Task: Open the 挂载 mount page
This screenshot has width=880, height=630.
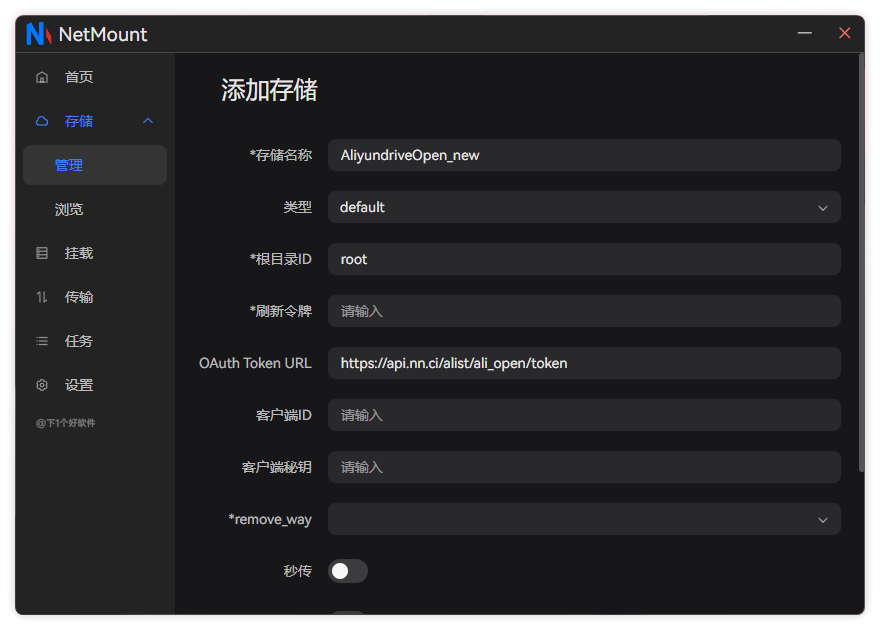Action: coord(95,253)
